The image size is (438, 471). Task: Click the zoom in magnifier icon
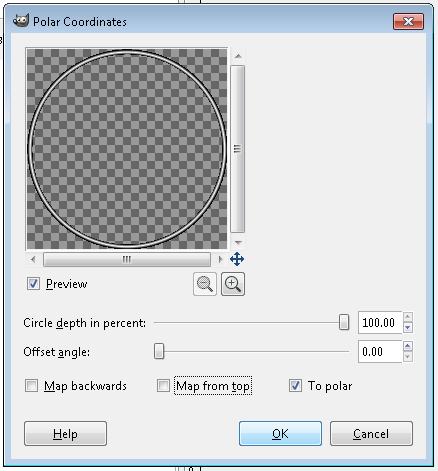[x=233, y=284]
